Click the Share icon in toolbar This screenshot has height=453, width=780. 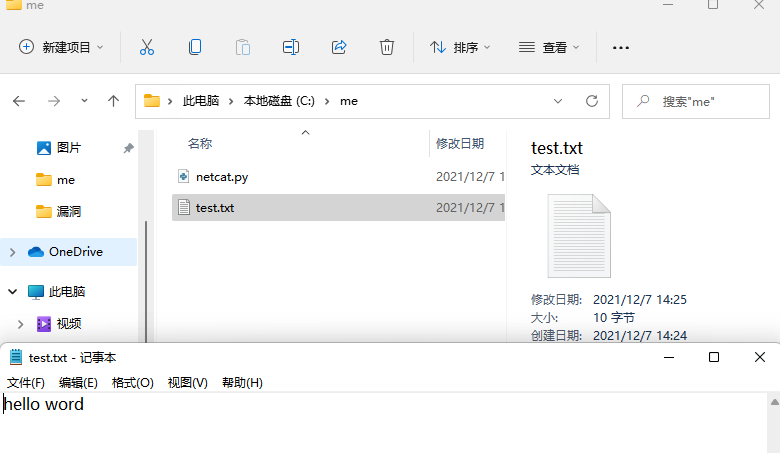pos(339,47)
